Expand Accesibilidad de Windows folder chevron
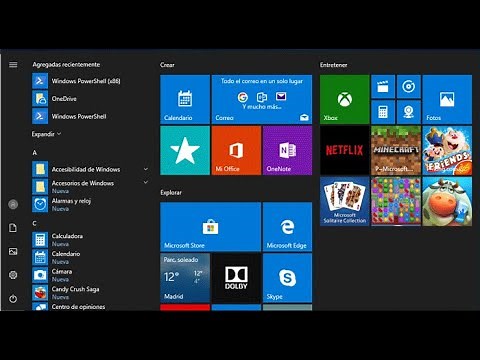 click(x=146, y=169)
